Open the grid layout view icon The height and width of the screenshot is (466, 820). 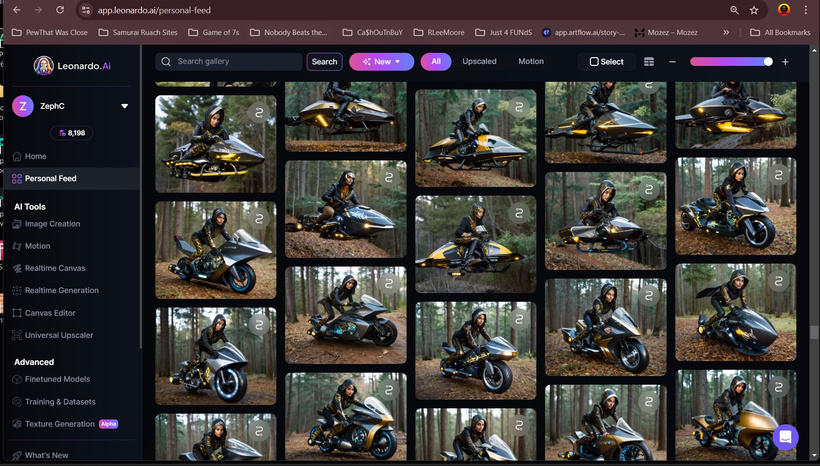point(648,62)
